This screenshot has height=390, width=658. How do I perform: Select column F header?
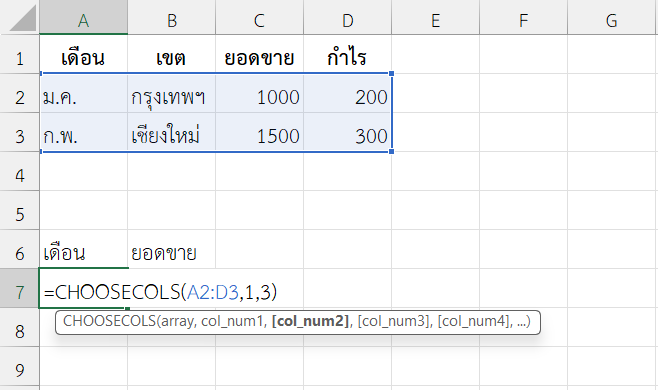(523, 17)
